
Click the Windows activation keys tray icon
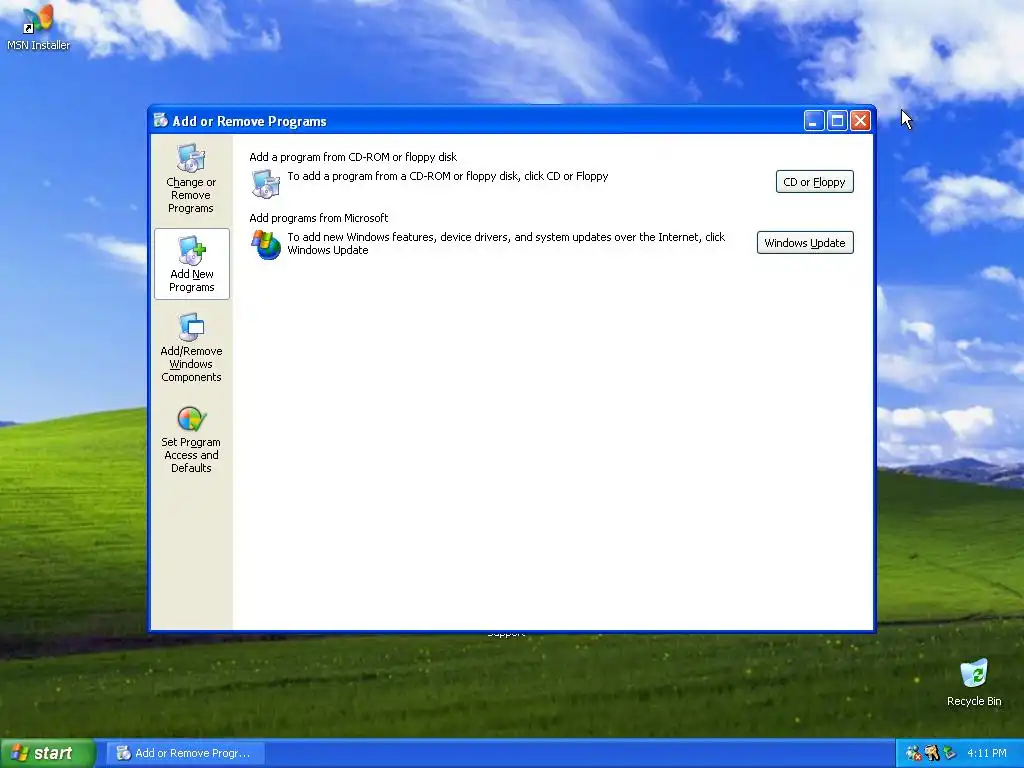(931, 753)
